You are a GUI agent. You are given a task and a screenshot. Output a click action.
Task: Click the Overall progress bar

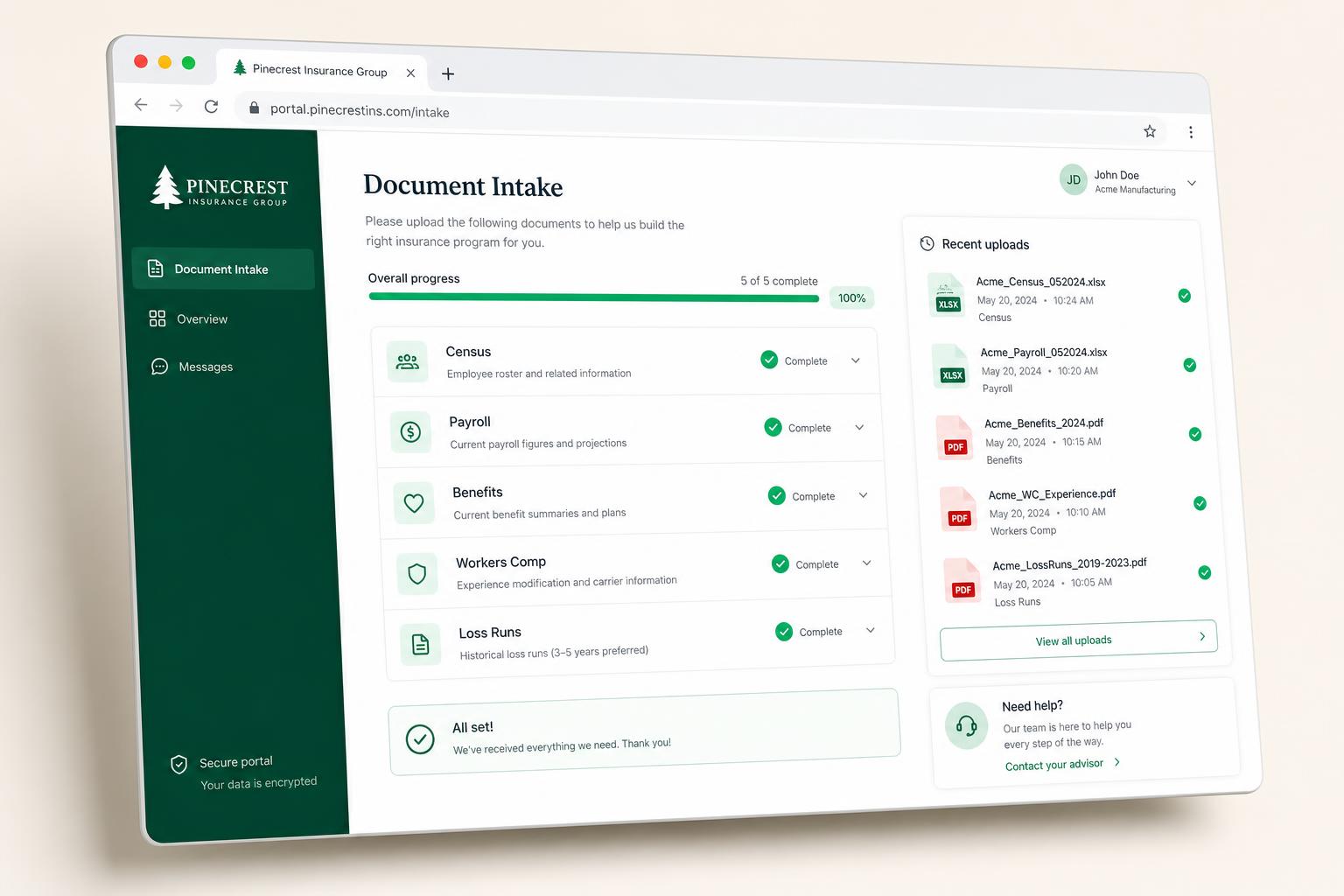(x=594, y=297)
